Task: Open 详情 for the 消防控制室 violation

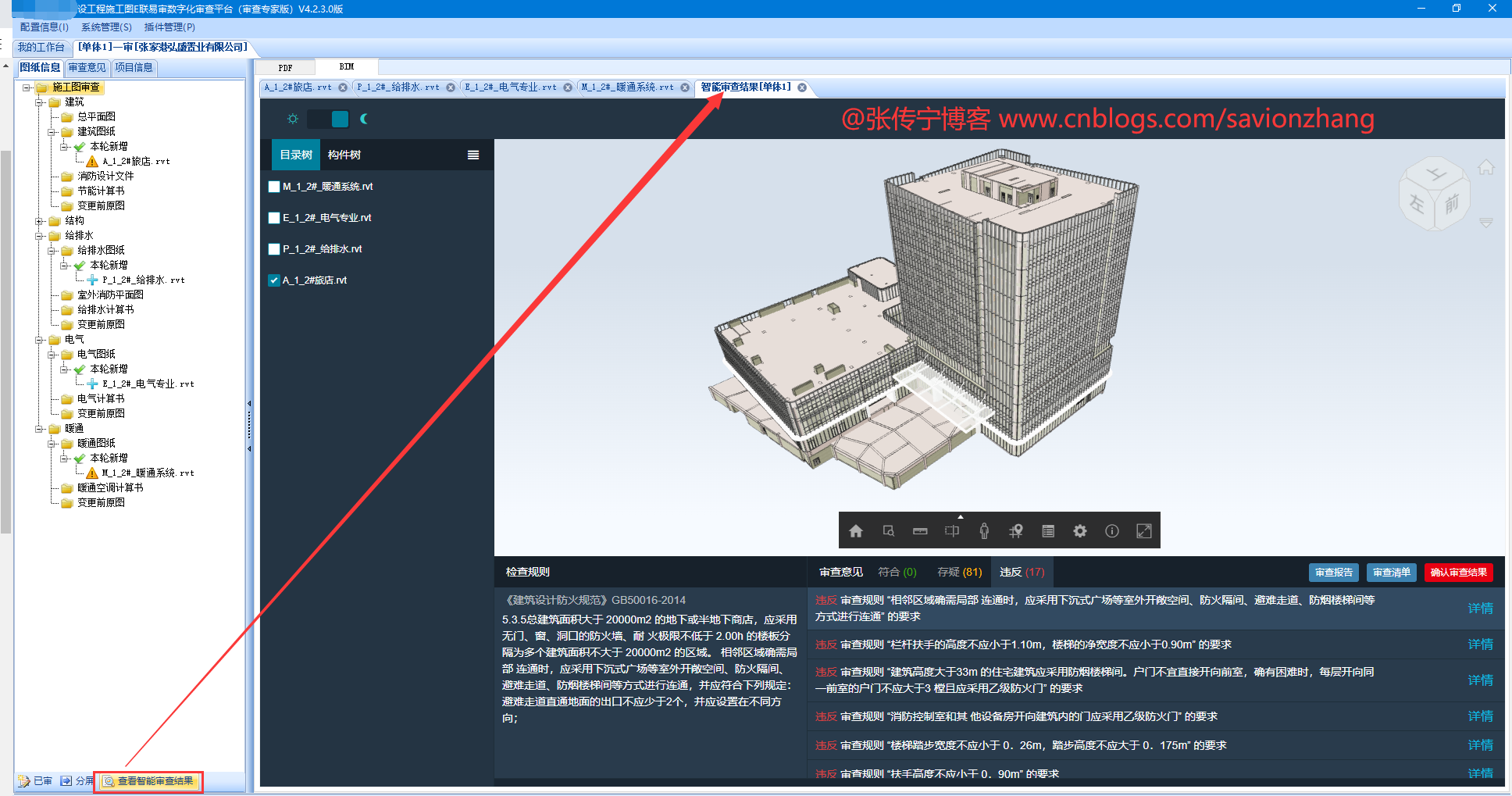Action: pyautogui.click(x=1480, y=716)
